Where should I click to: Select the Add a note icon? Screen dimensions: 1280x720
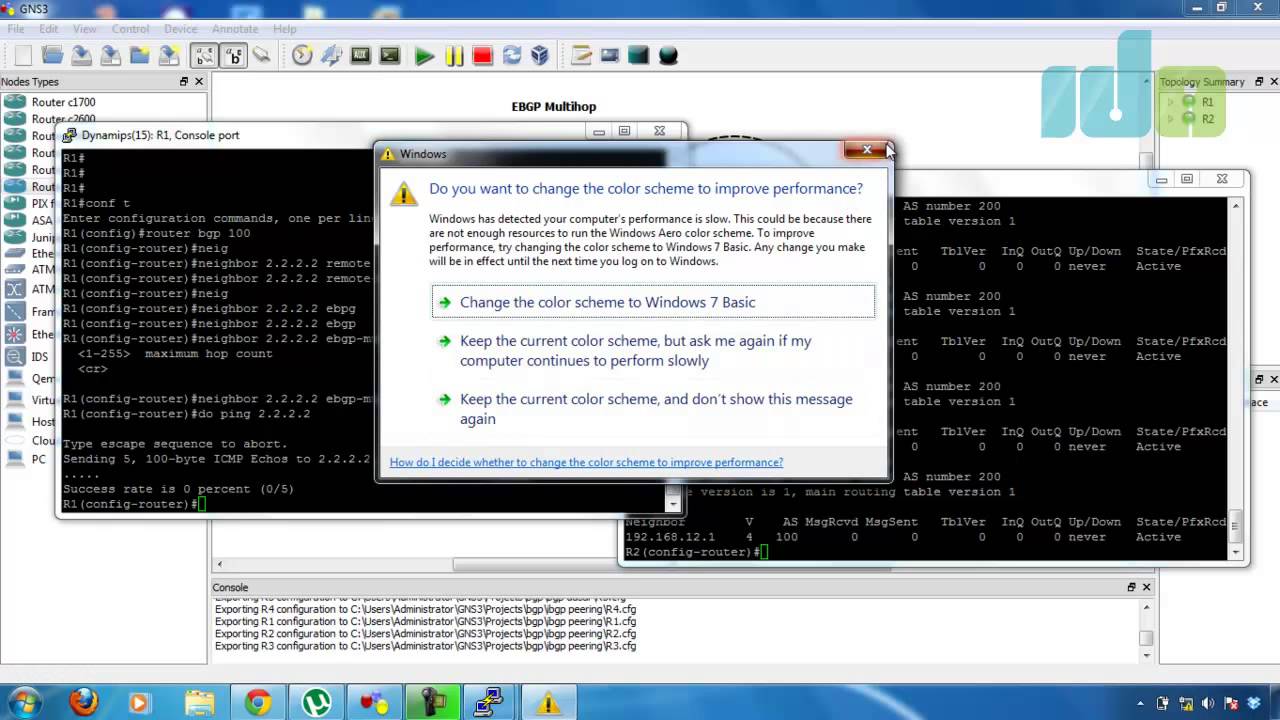tap(581, 56)
